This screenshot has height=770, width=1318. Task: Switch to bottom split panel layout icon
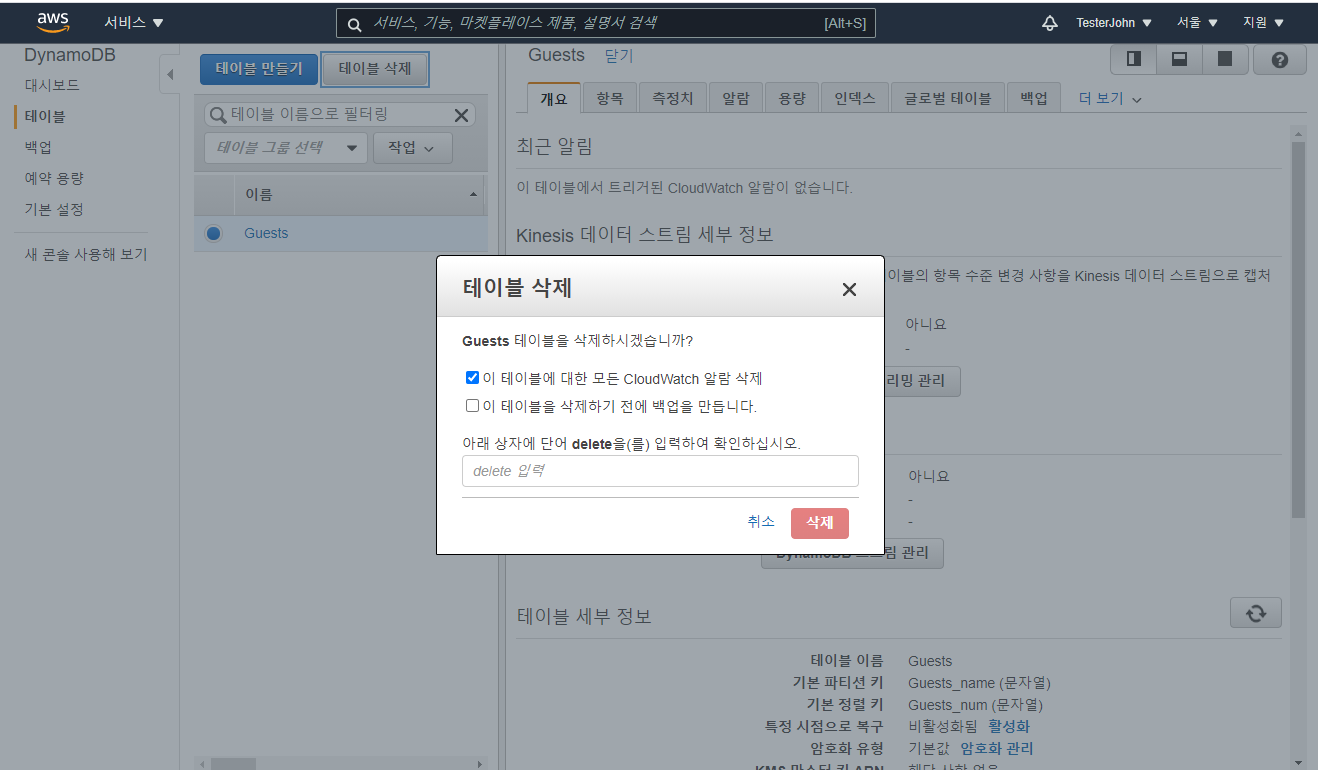click(x=1179, y=59)
